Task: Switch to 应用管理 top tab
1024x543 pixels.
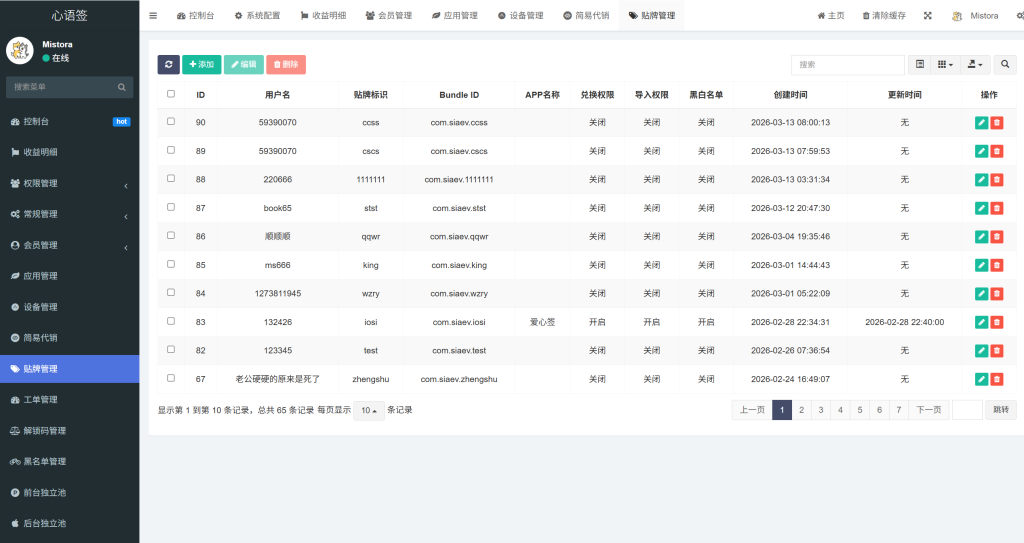Action: click(455, 16)
